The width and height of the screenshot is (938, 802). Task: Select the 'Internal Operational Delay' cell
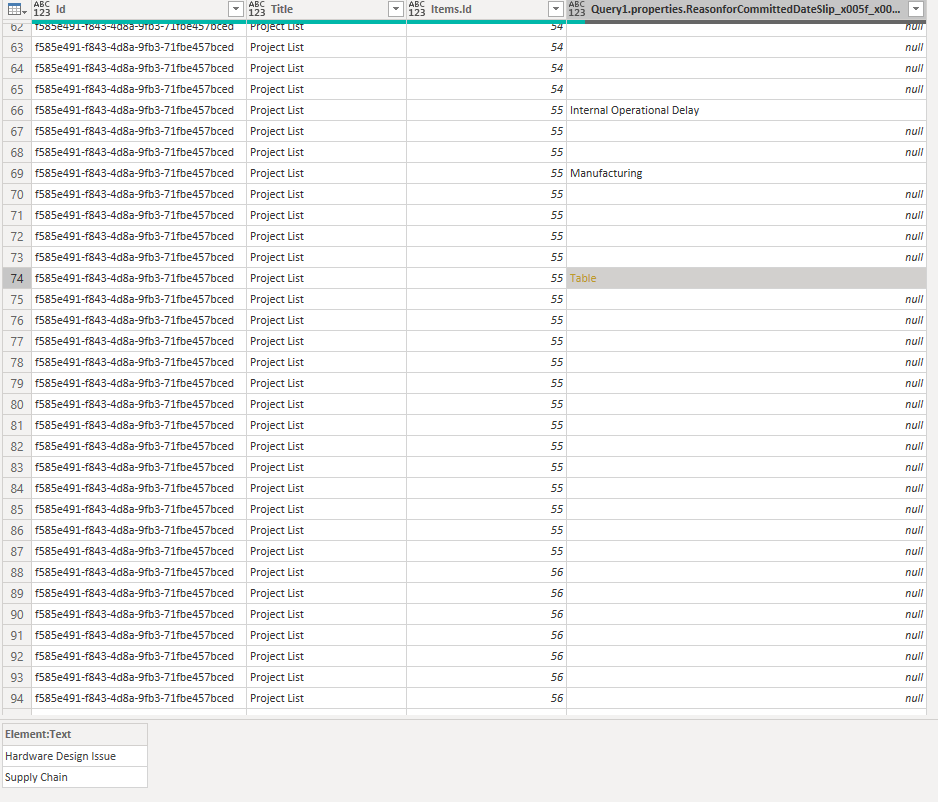[747, 110]
